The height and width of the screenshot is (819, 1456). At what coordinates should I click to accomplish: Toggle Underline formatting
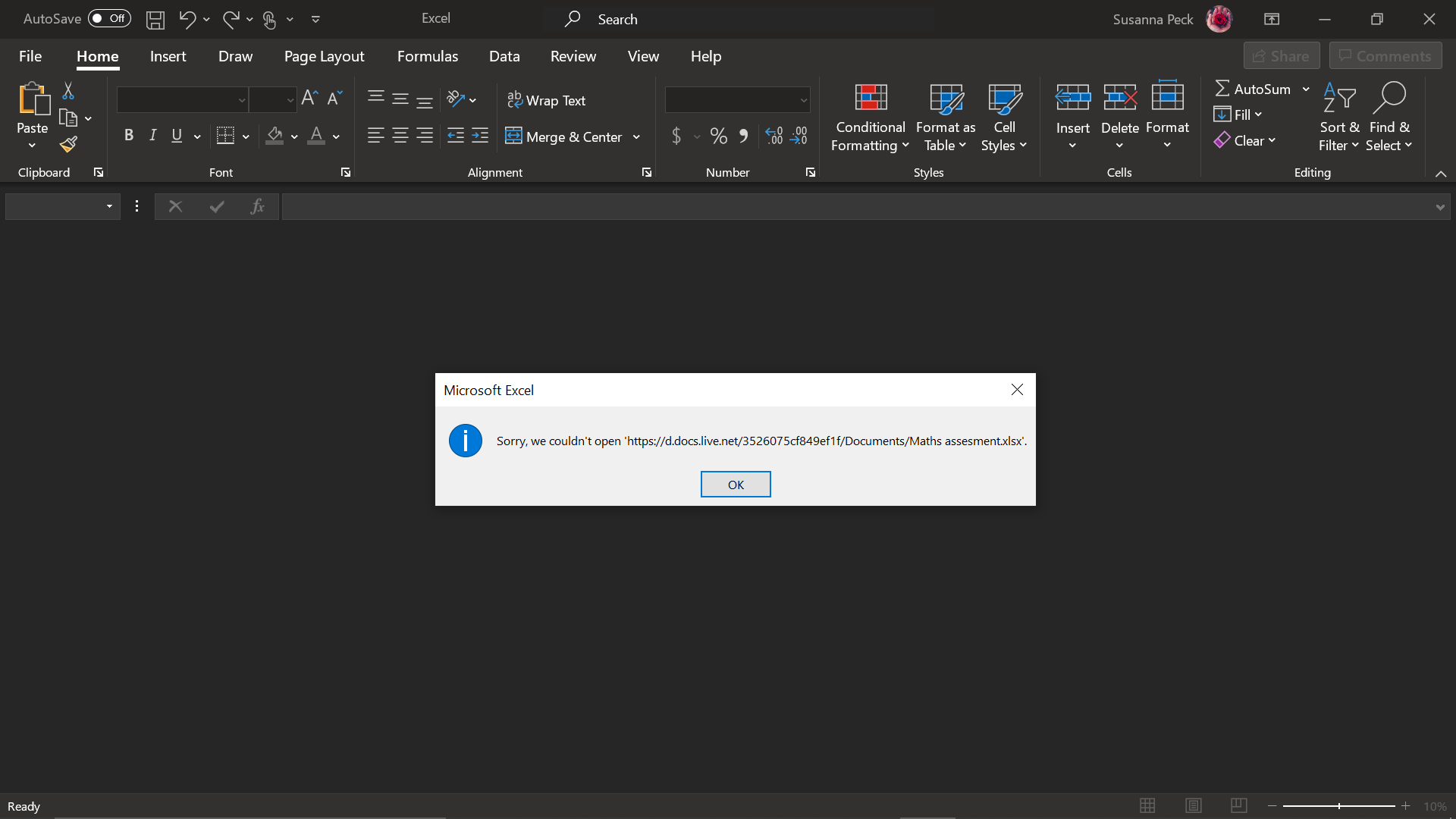click(x=177, y=136)
